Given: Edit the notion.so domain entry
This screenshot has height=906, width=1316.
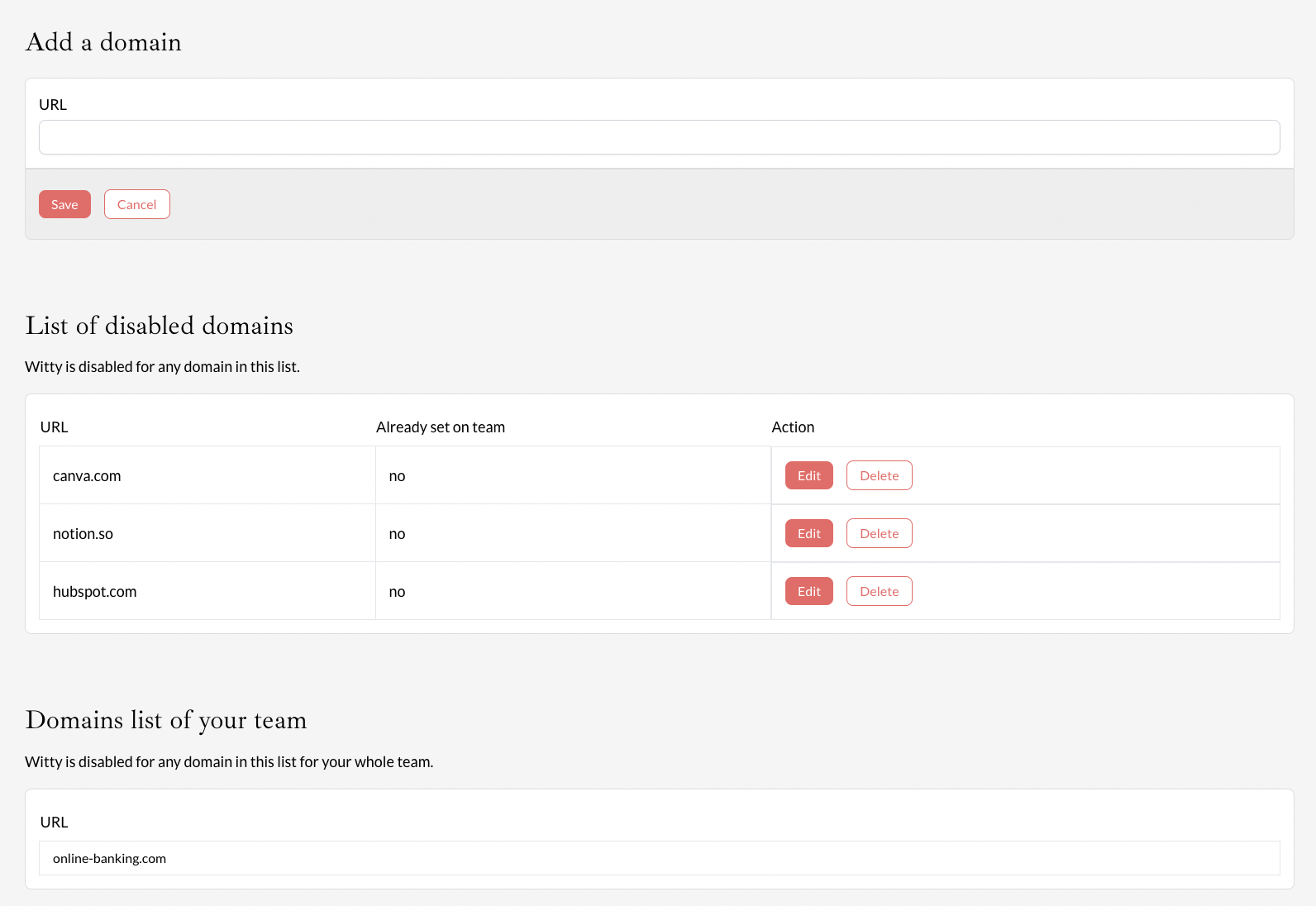Looking at the screenshot, I should [x=808, y=533].
